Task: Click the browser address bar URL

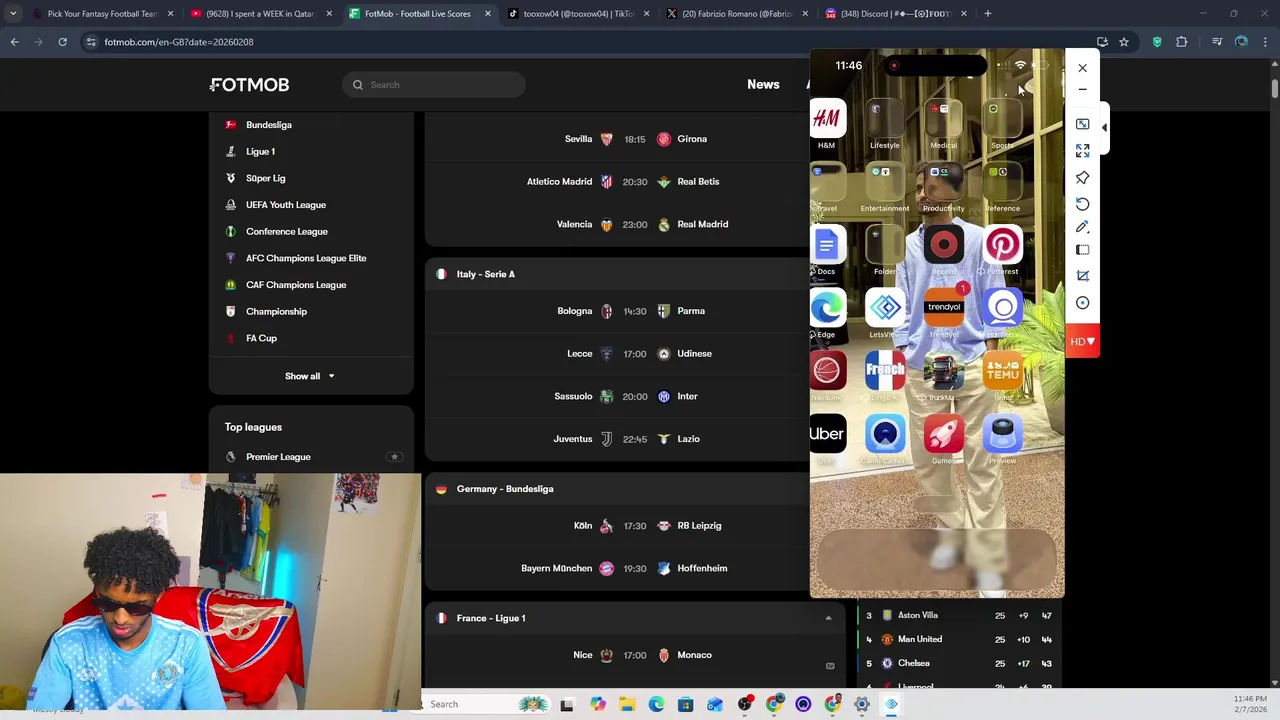Action: [179, 42]
